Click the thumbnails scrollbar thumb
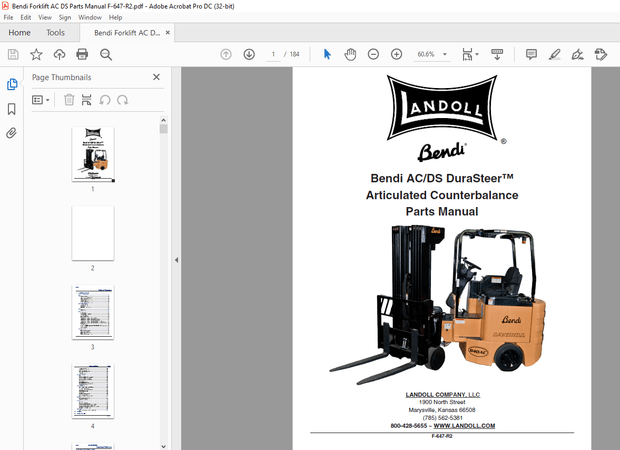The width and height of the screenshot is (620, 450). coord(163,129)
